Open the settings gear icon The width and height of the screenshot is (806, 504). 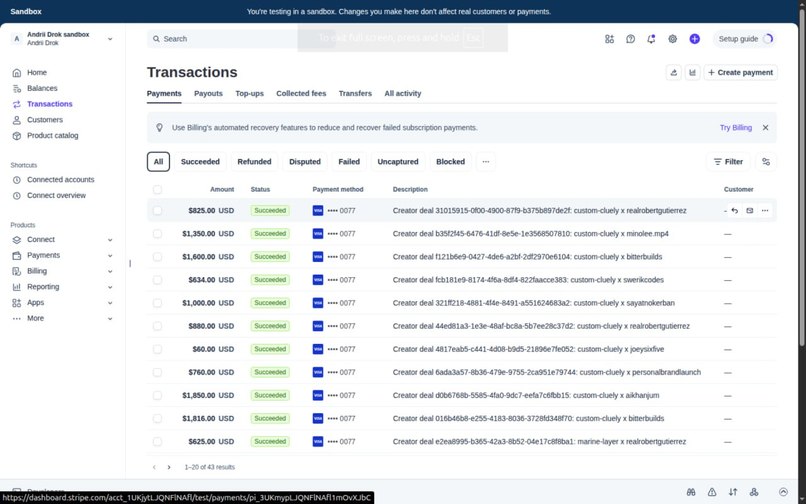tap(672, 39)
